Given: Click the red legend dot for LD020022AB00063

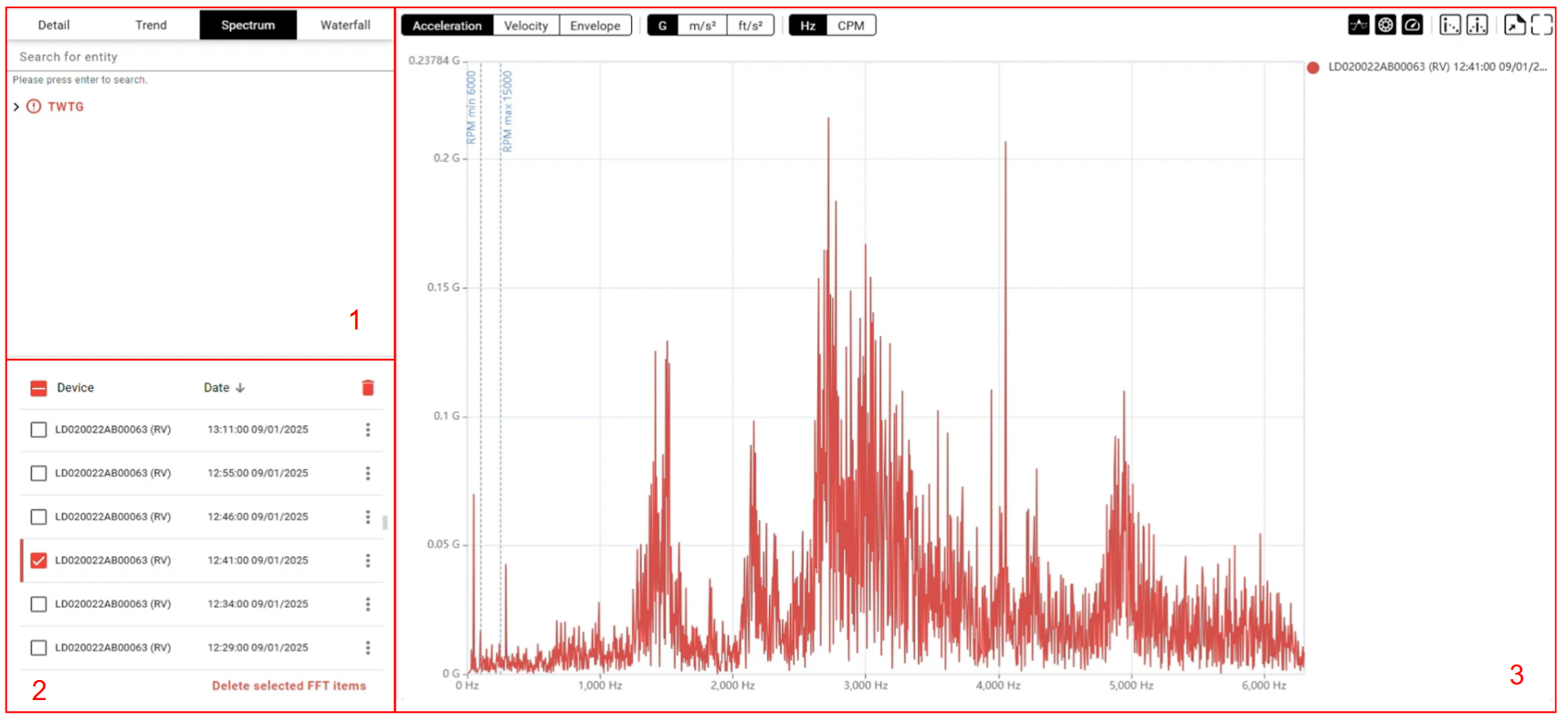Looking at the screenshot, I should click(1312, 68).
